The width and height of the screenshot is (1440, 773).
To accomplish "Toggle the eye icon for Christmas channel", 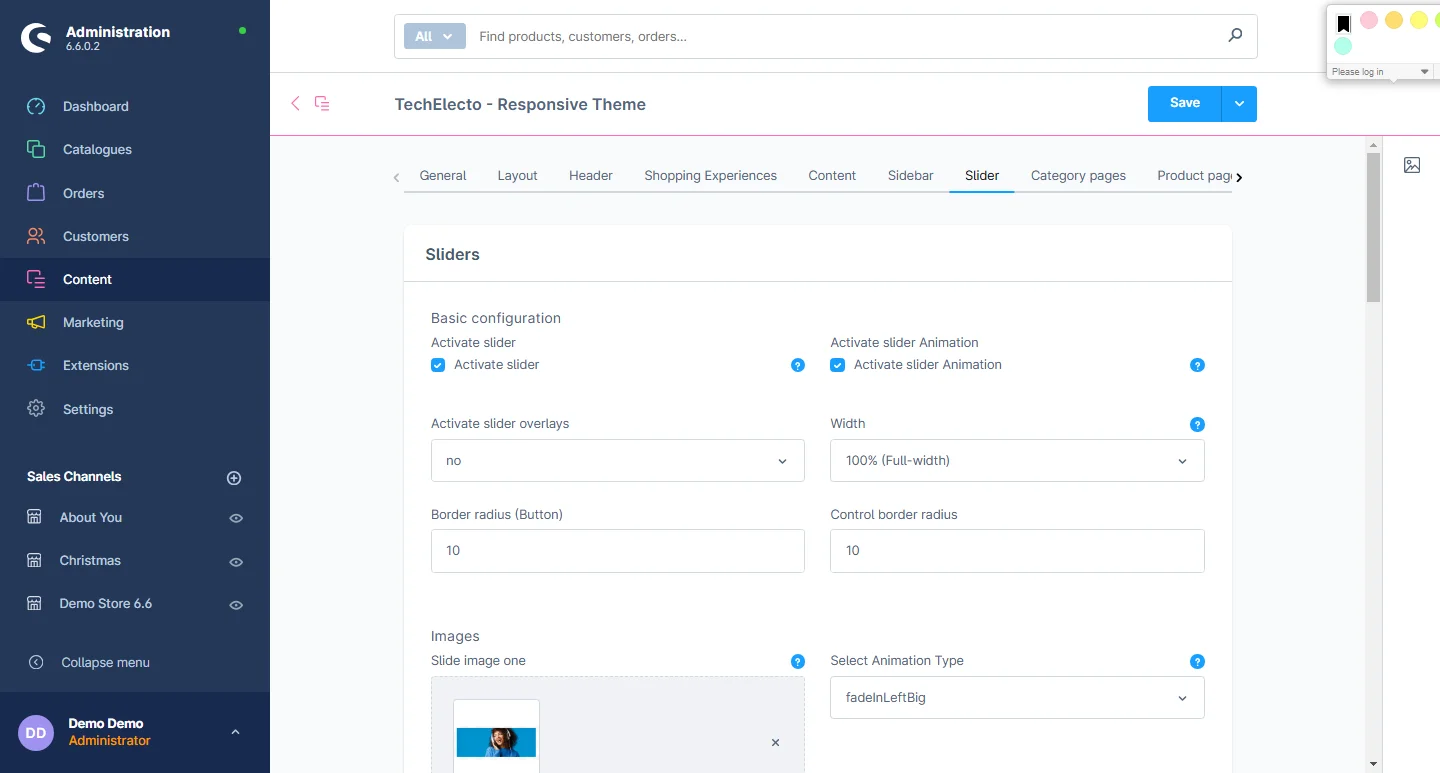I will (236, 562).
